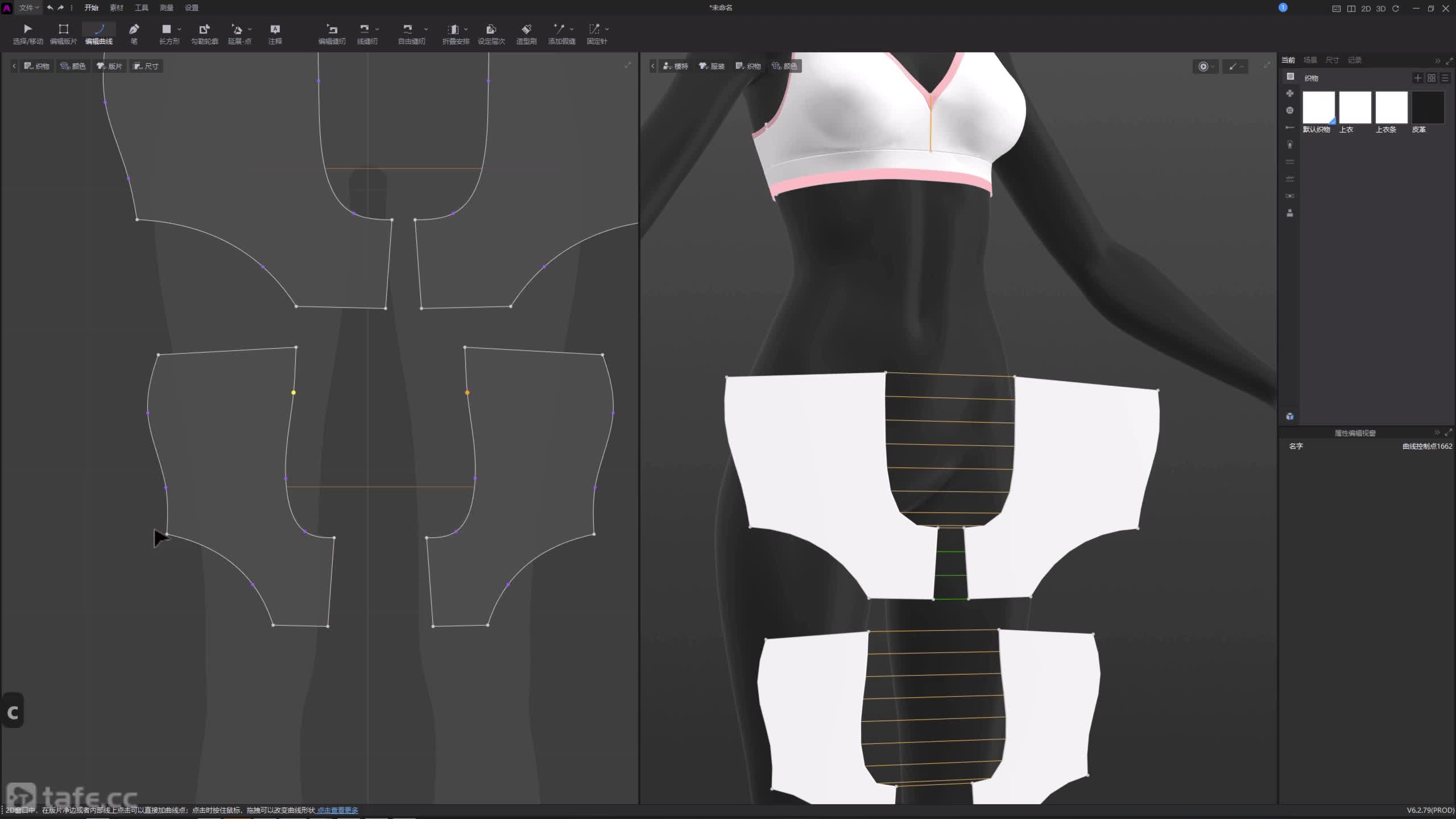
Task: Activate the 编辑版片 edit pattern tool
Action: [x=63, y=34]
